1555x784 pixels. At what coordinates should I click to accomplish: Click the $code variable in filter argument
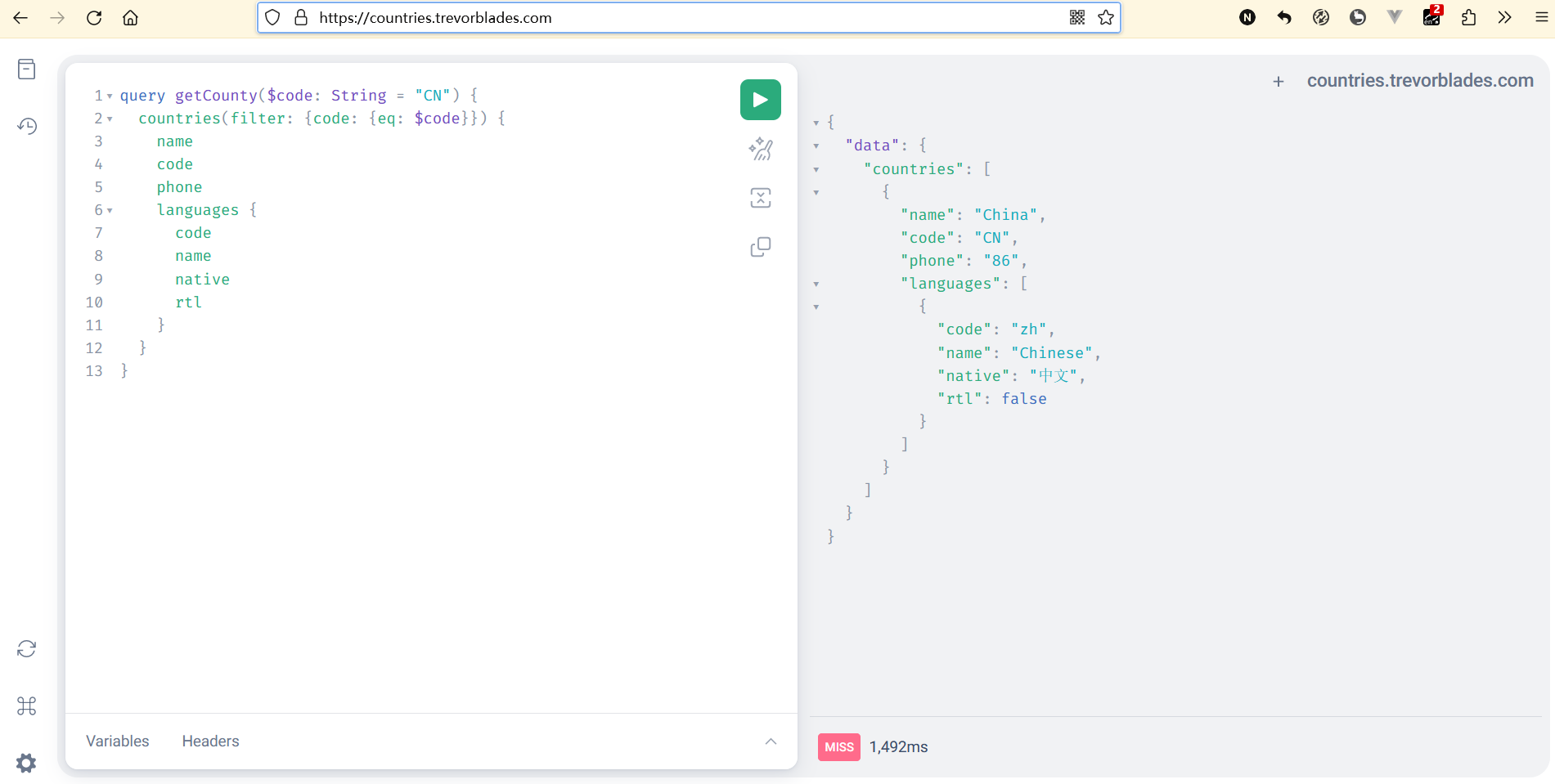(437, 119)
